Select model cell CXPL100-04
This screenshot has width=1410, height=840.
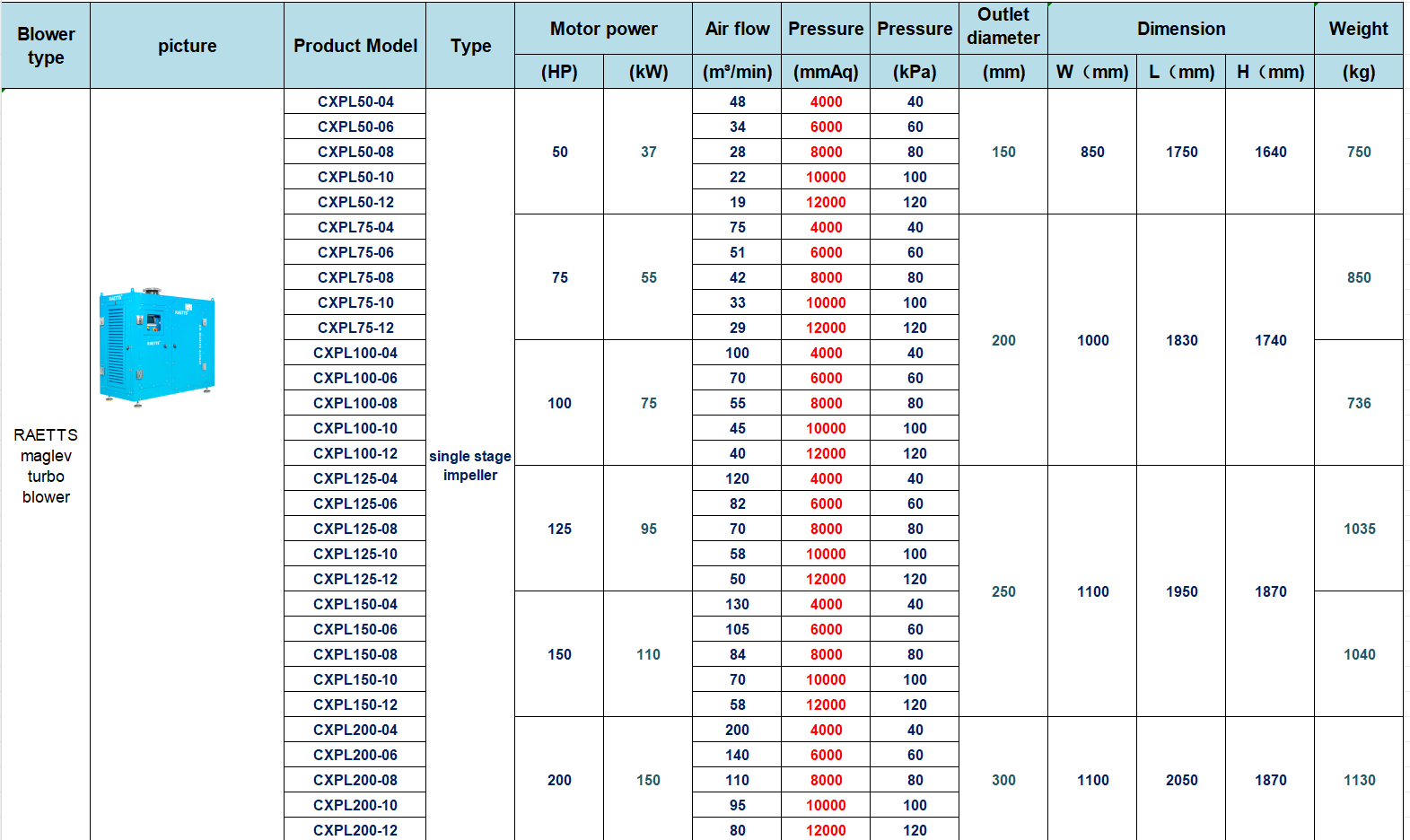coord(355,353)
